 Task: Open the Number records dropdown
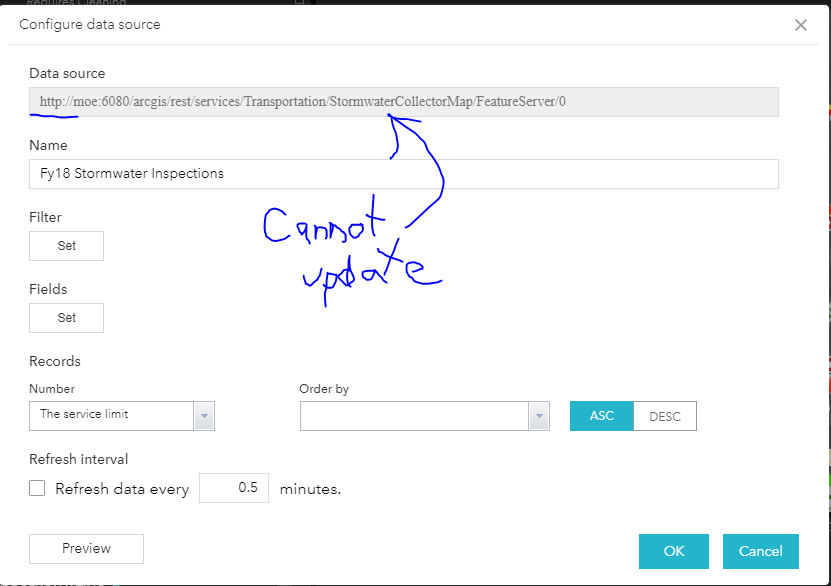coord(112,415)
